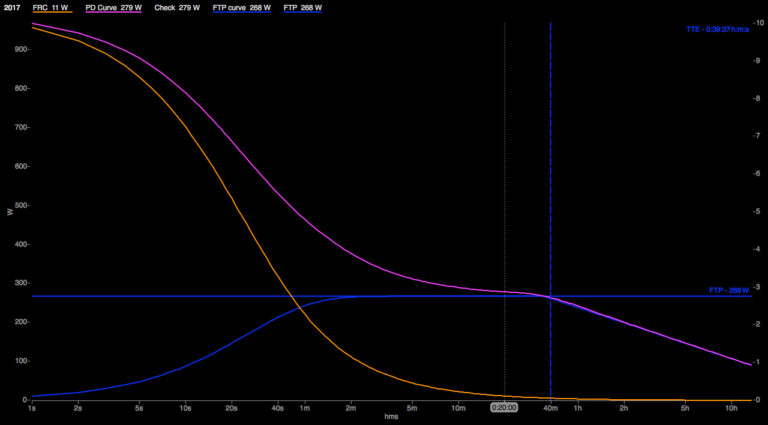Click the FTP 268 W legend item

[302, 7]
